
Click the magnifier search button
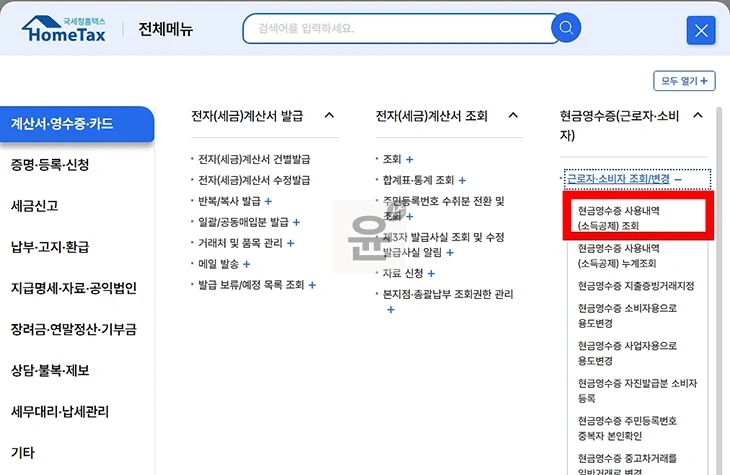[566, 28]
